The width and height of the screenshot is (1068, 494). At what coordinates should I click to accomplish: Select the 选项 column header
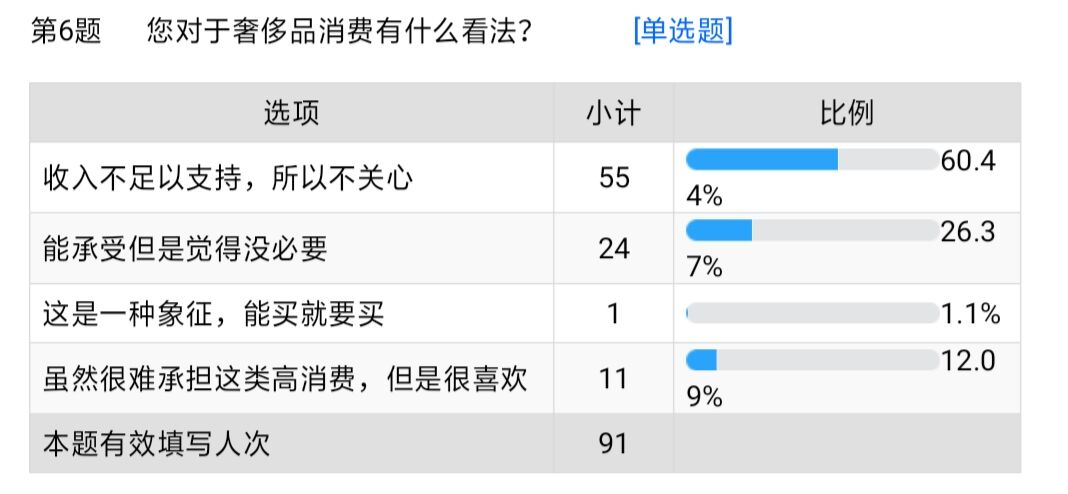(x=292, y=113)
